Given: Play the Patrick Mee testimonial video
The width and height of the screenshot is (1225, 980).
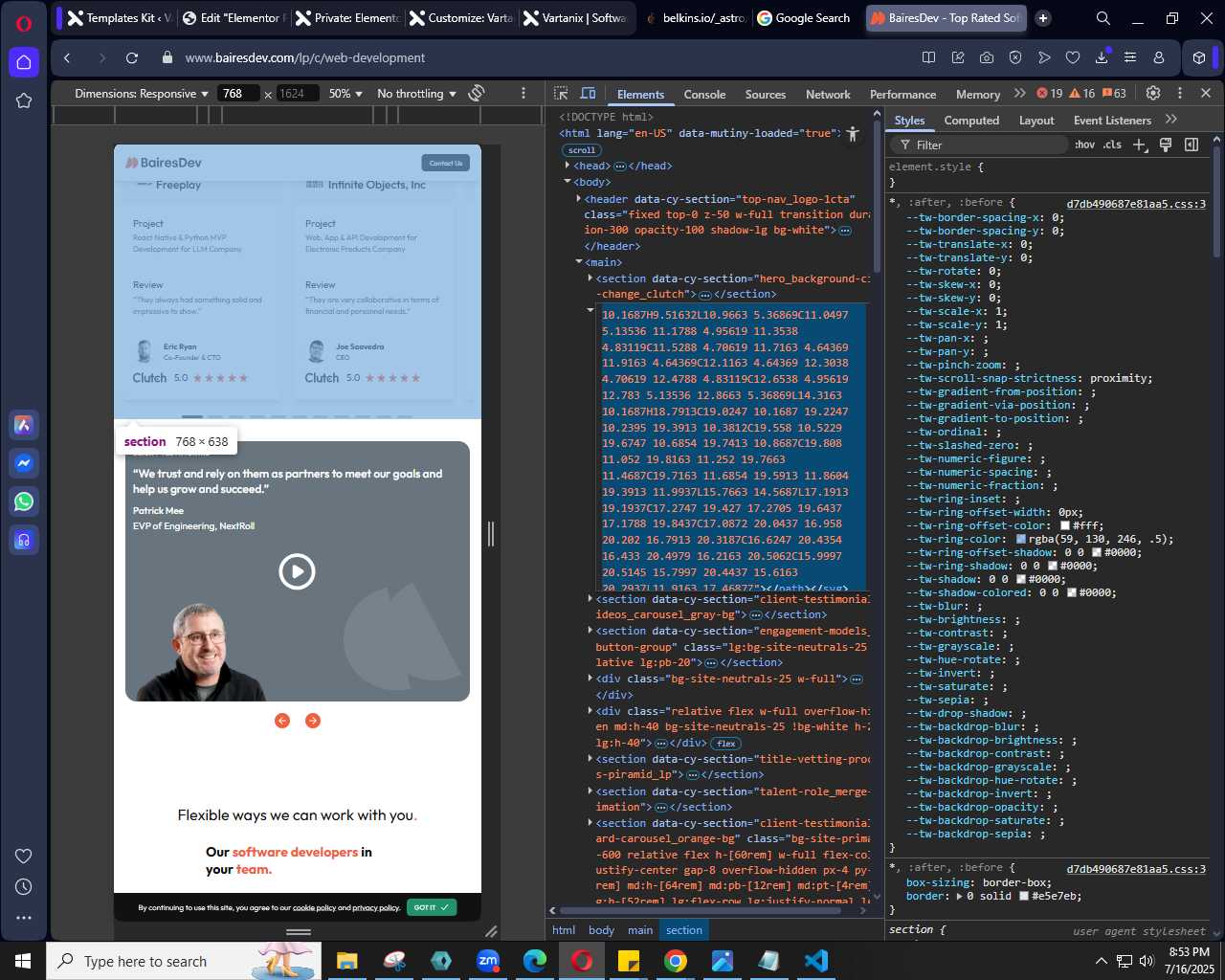Looking at the screenshot, I should [x=297, y=571].
